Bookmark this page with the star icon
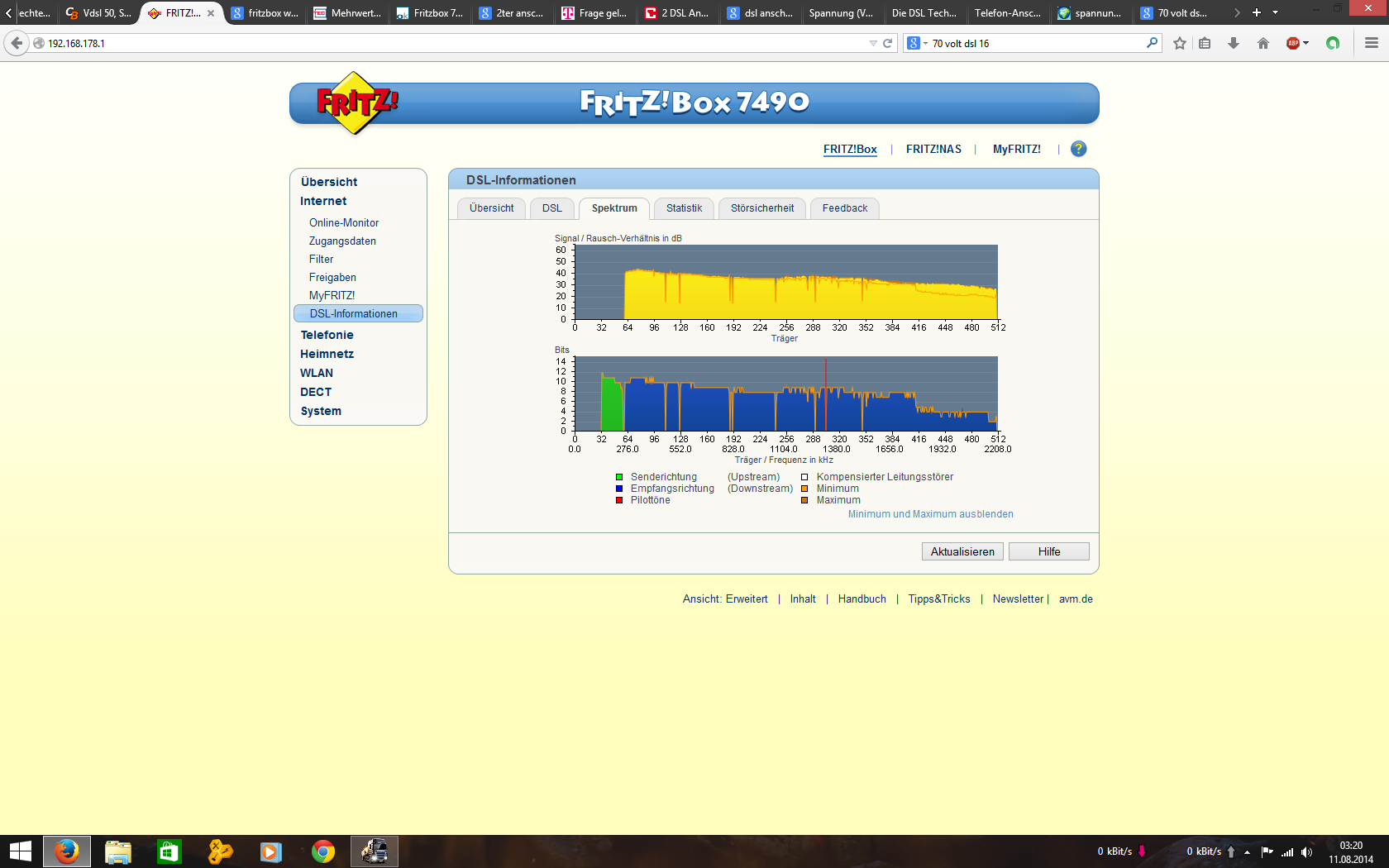Screen dimensions: 1389x868 [1180, 43]
